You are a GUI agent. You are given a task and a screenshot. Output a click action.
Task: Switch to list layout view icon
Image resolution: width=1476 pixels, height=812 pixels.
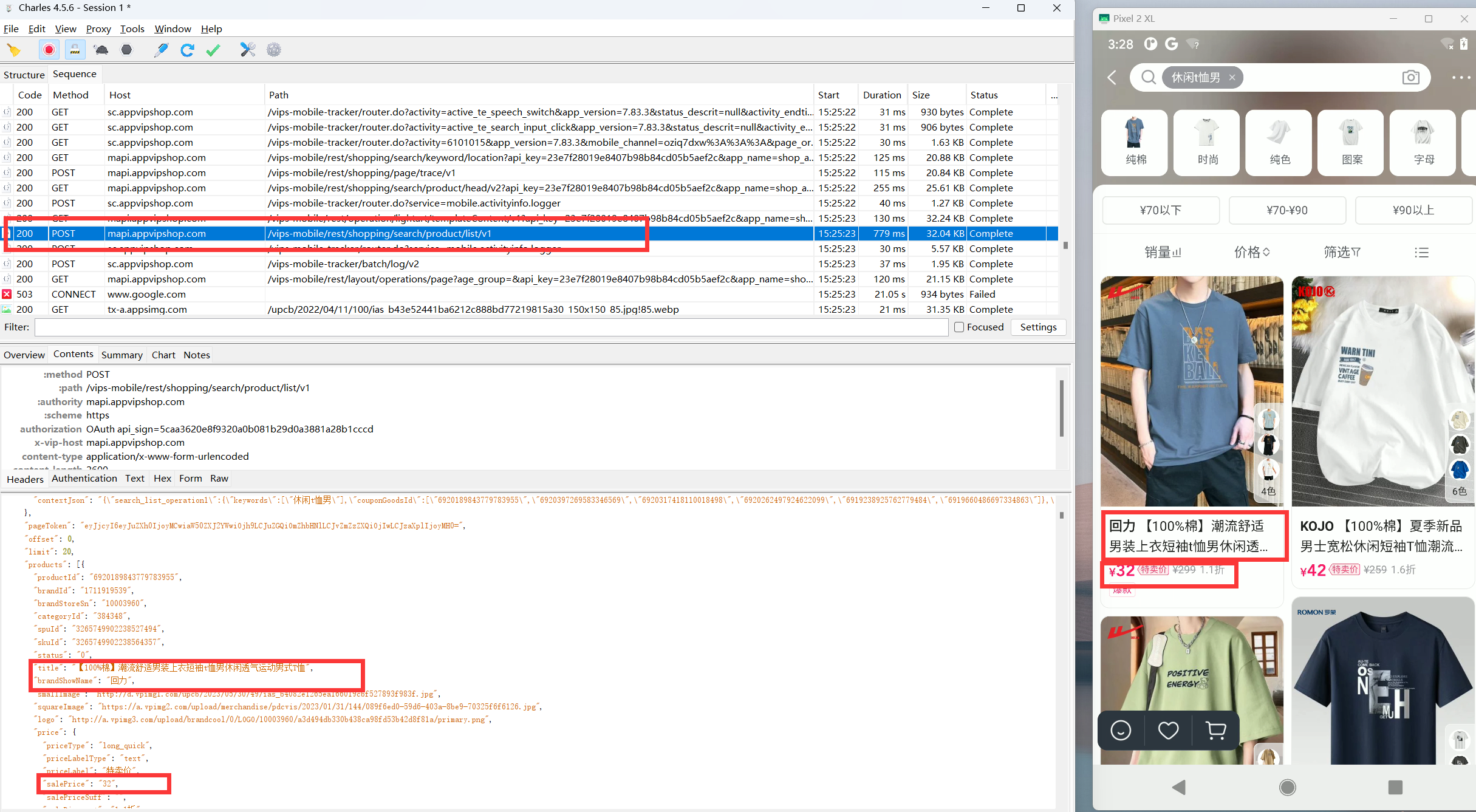pyautogui.click(x=1421, y=252)
